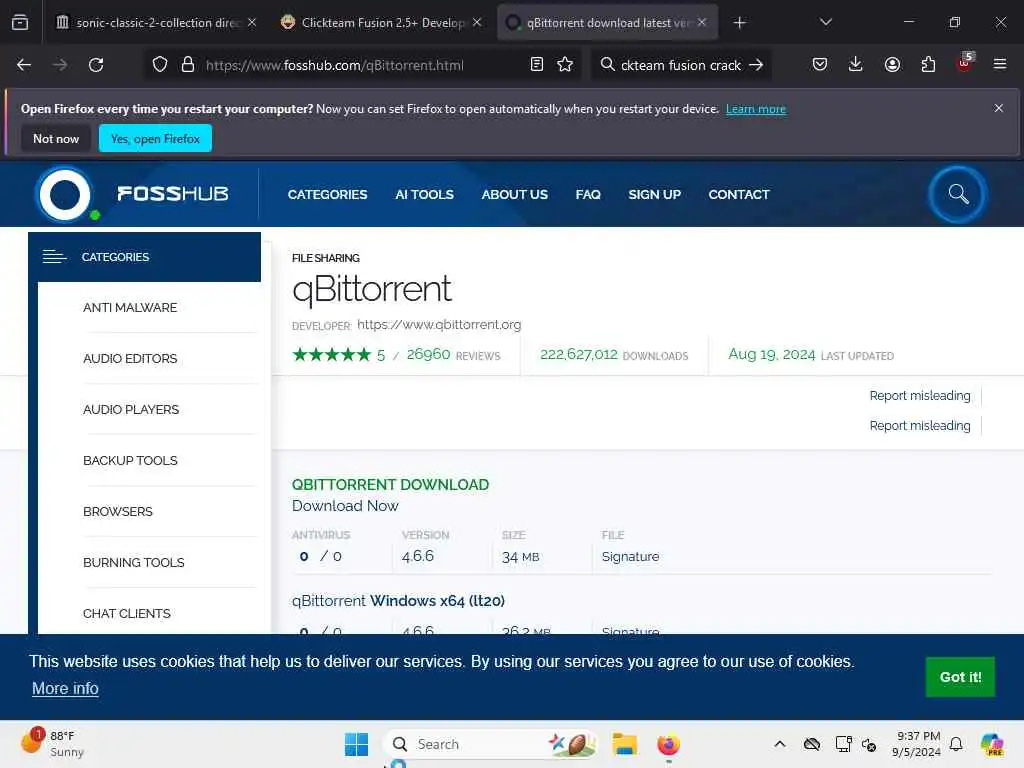Dismiss the Firefox startup notification bar
This screenshot has width=1024, height=768.
(999, 108)
